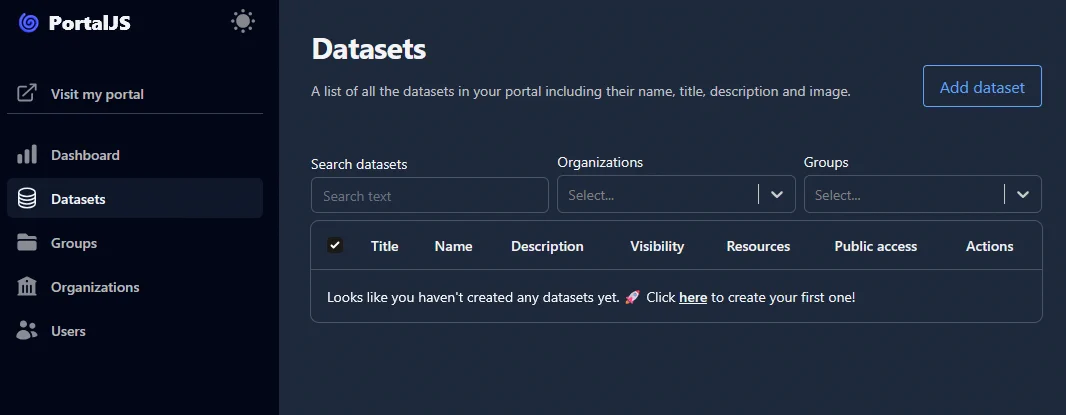
Task: Click the Datasets page heading
Action: pos(368,49)
